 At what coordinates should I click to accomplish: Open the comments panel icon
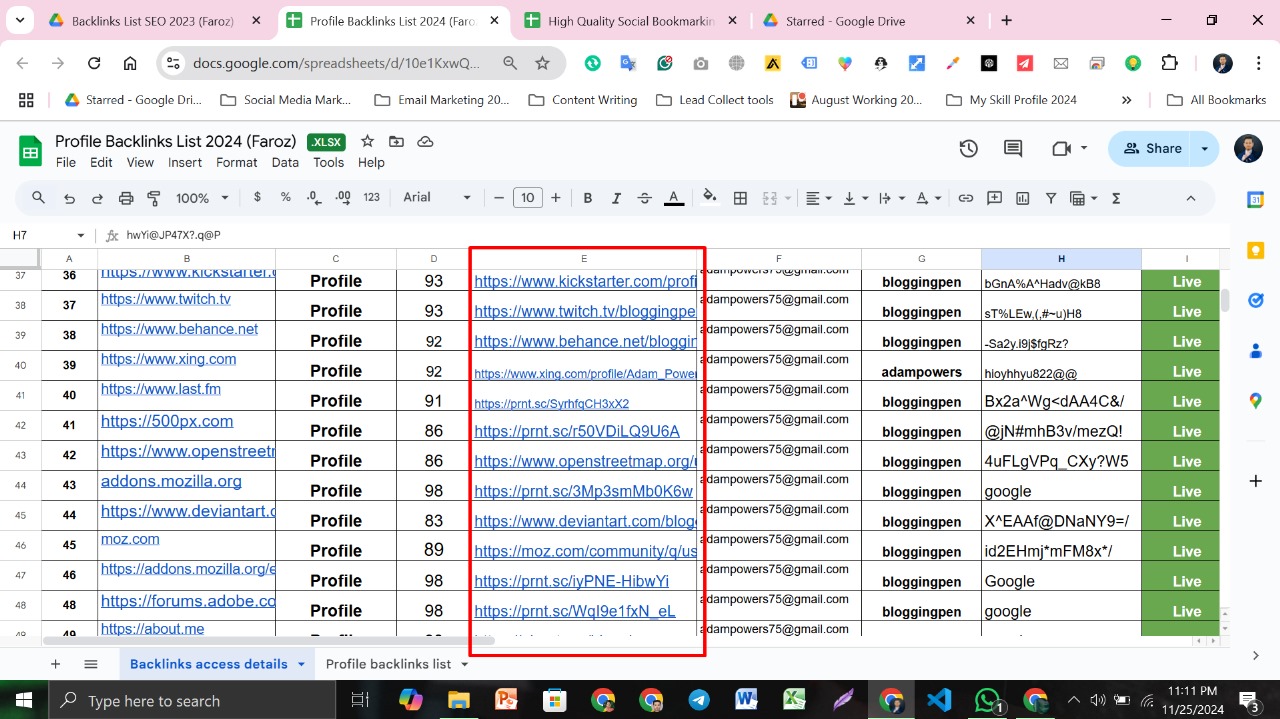click(x=1013, y=149)
